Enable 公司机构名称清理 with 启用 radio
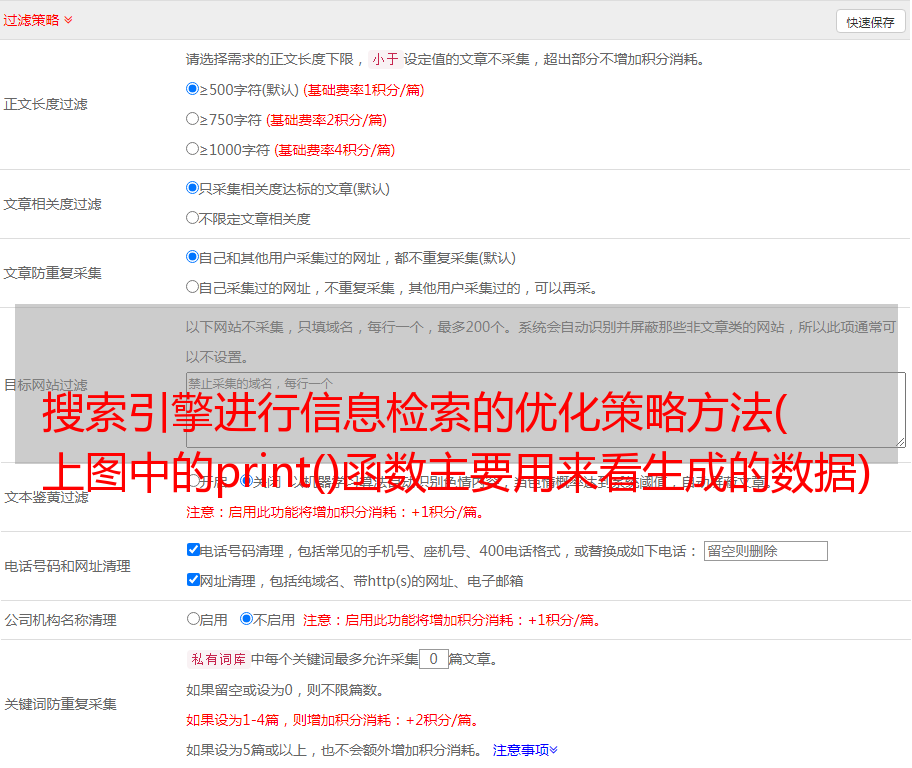The width and height of the screenshot is (912, 768). point(193,619)
